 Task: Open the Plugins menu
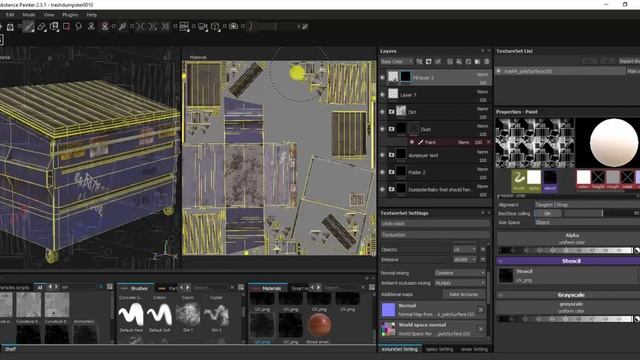pyautogui.click(x=70, y=14)
